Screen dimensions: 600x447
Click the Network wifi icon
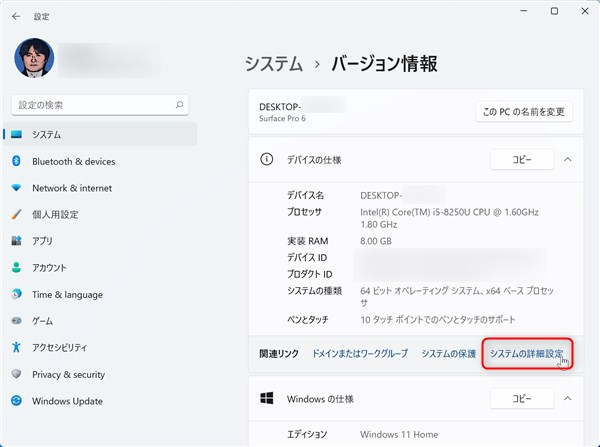pos(16,188)
